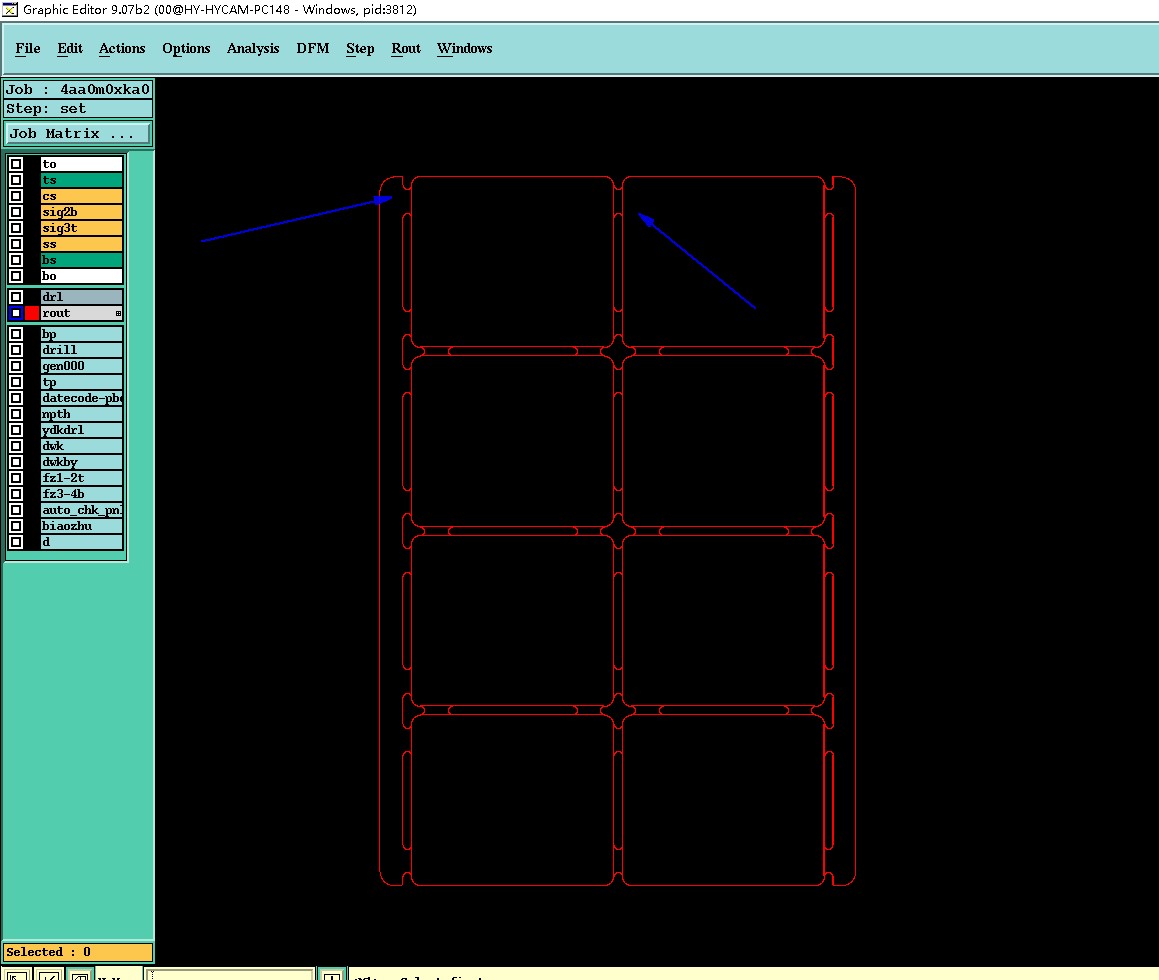Select the to layer name
The width and height of the screenshot is (1159, 980).
click(x=81, y=164)
